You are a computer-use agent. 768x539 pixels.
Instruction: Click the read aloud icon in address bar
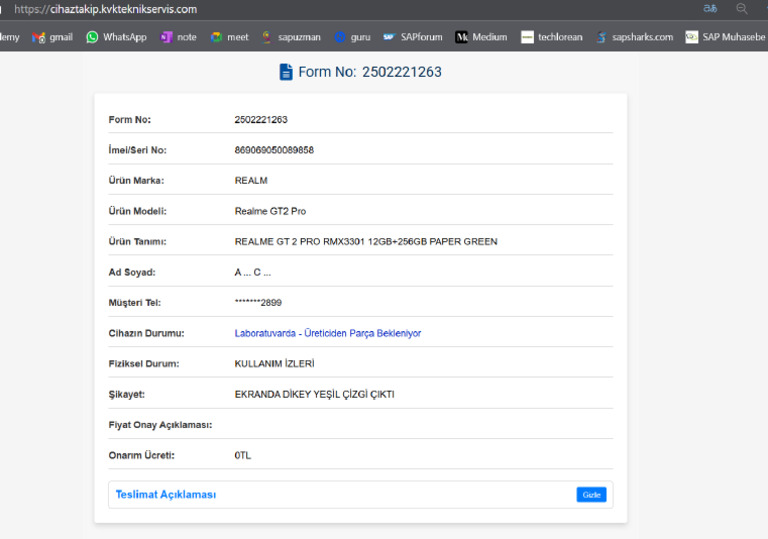[710, 9]
